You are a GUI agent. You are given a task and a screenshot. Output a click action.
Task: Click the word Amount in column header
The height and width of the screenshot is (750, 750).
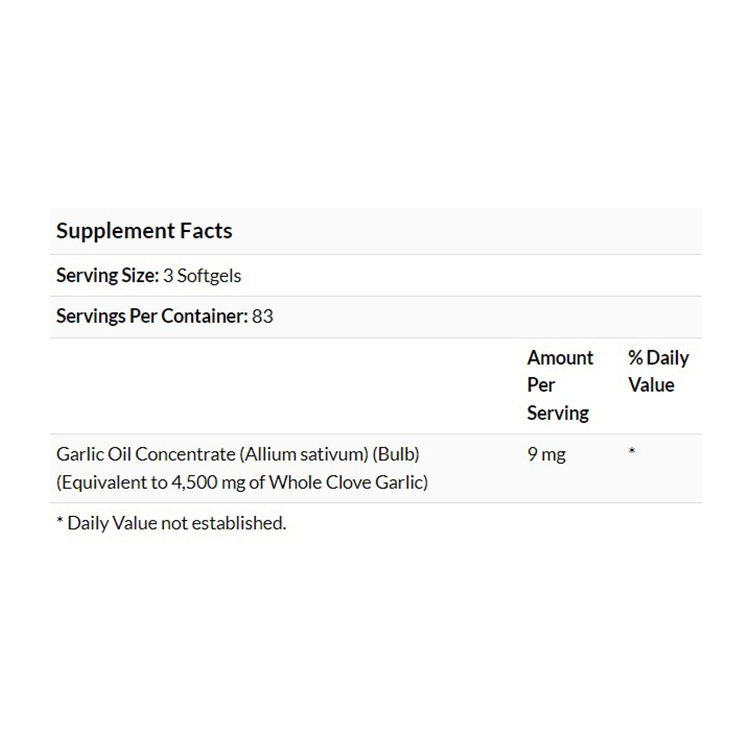point(560,358)
